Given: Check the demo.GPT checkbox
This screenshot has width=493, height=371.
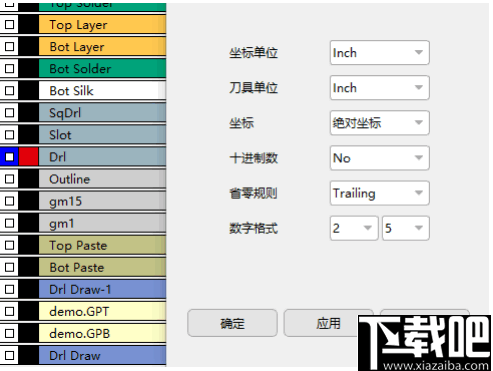Looking at the screenshot, I should tap(9, 311).
